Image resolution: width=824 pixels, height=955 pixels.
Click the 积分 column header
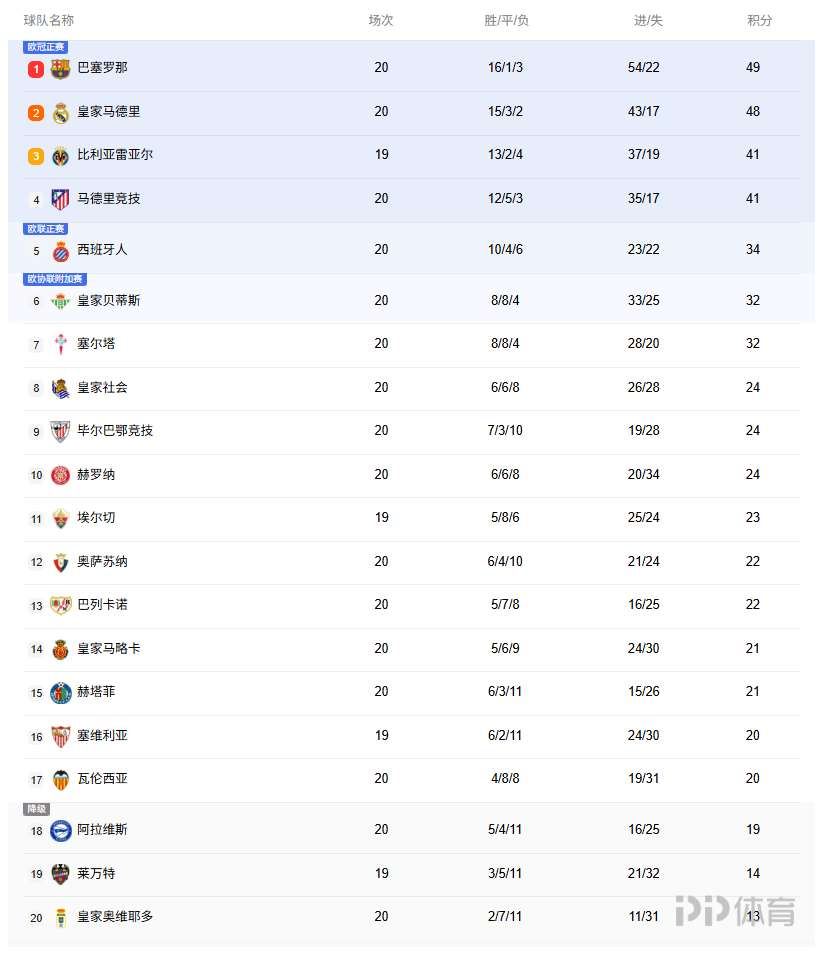(x=760, y=21)
